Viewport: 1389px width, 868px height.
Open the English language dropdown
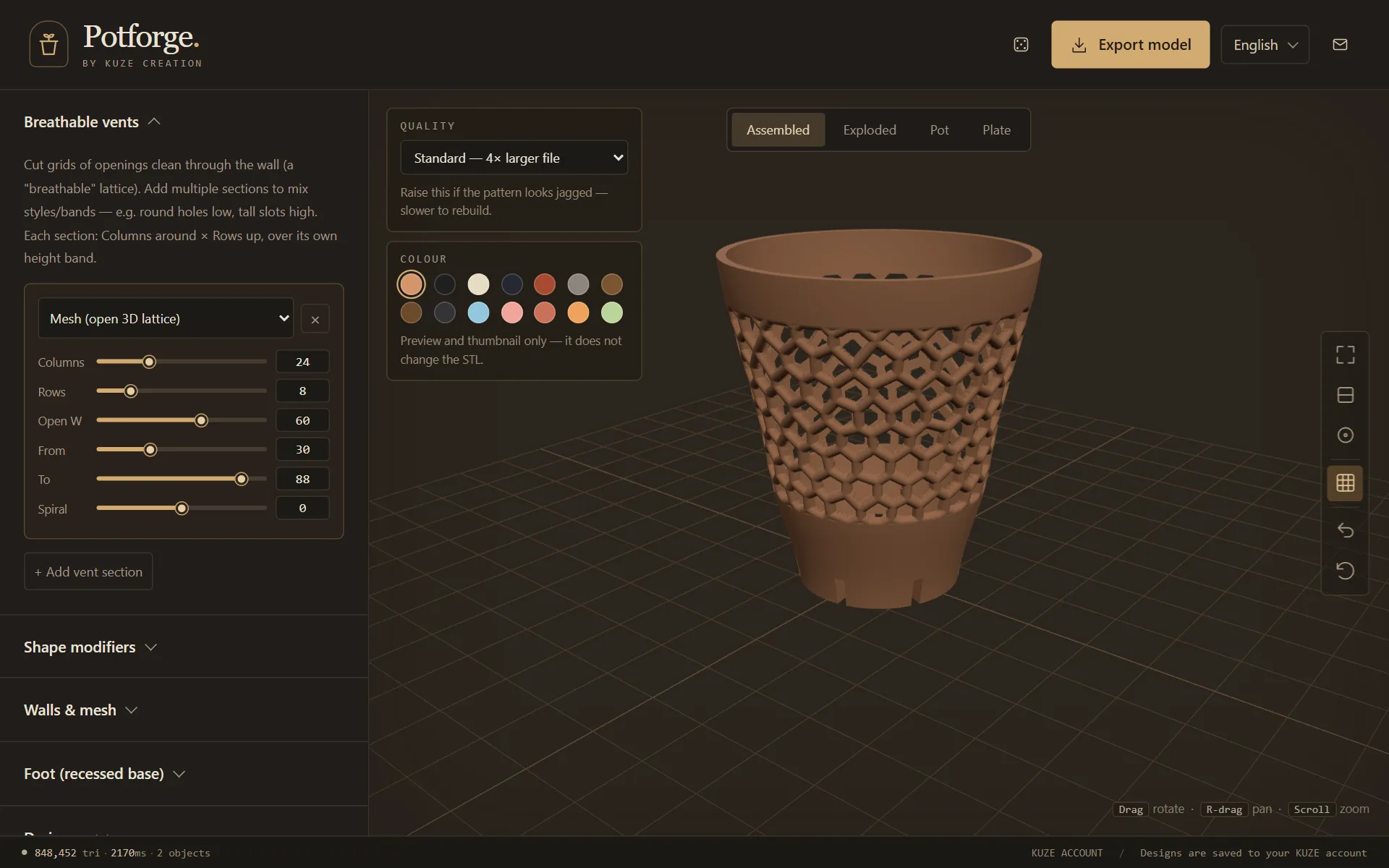click(1265, 45)
